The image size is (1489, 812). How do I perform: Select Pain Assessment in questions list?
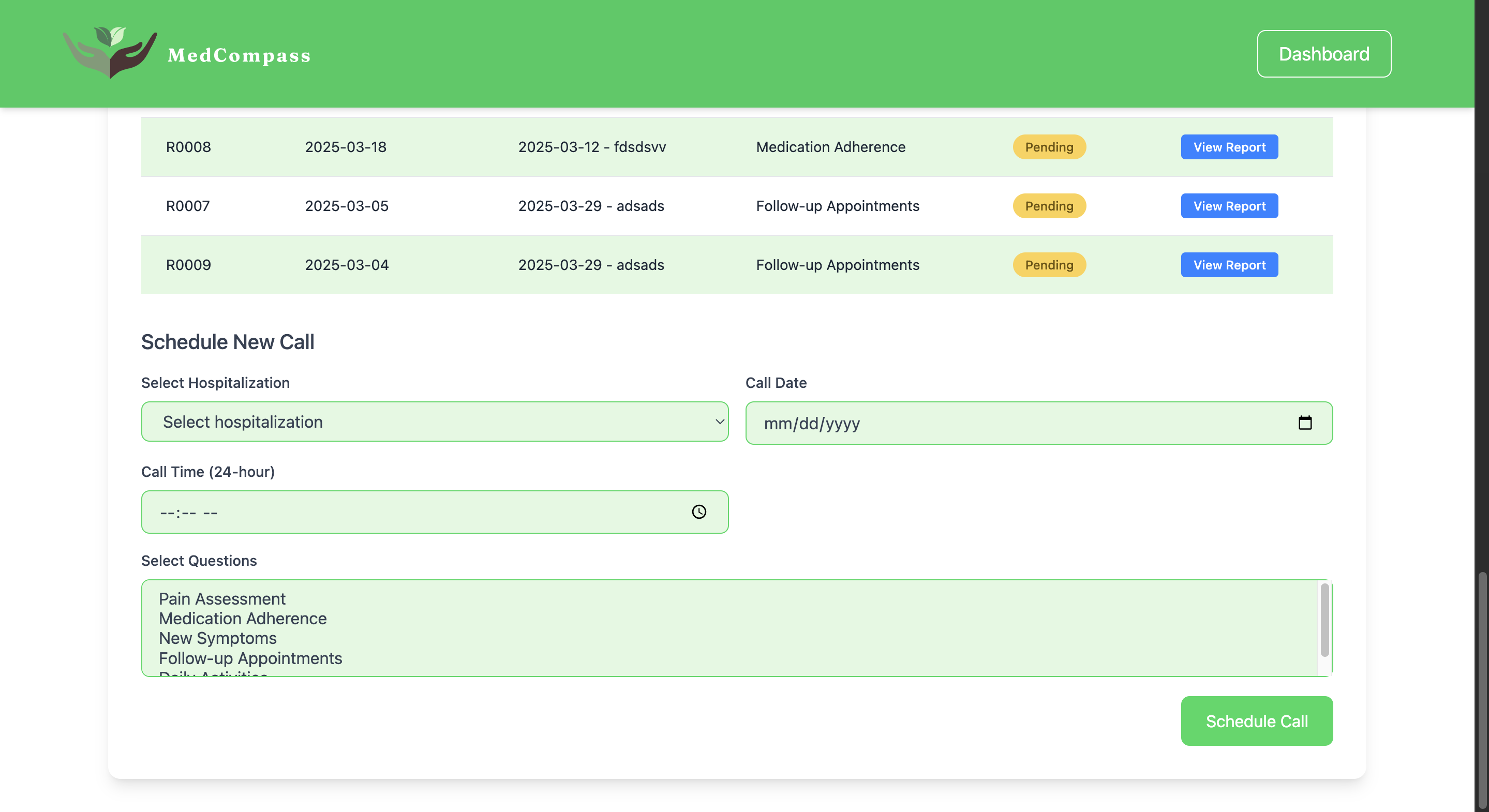click(222, 599)
